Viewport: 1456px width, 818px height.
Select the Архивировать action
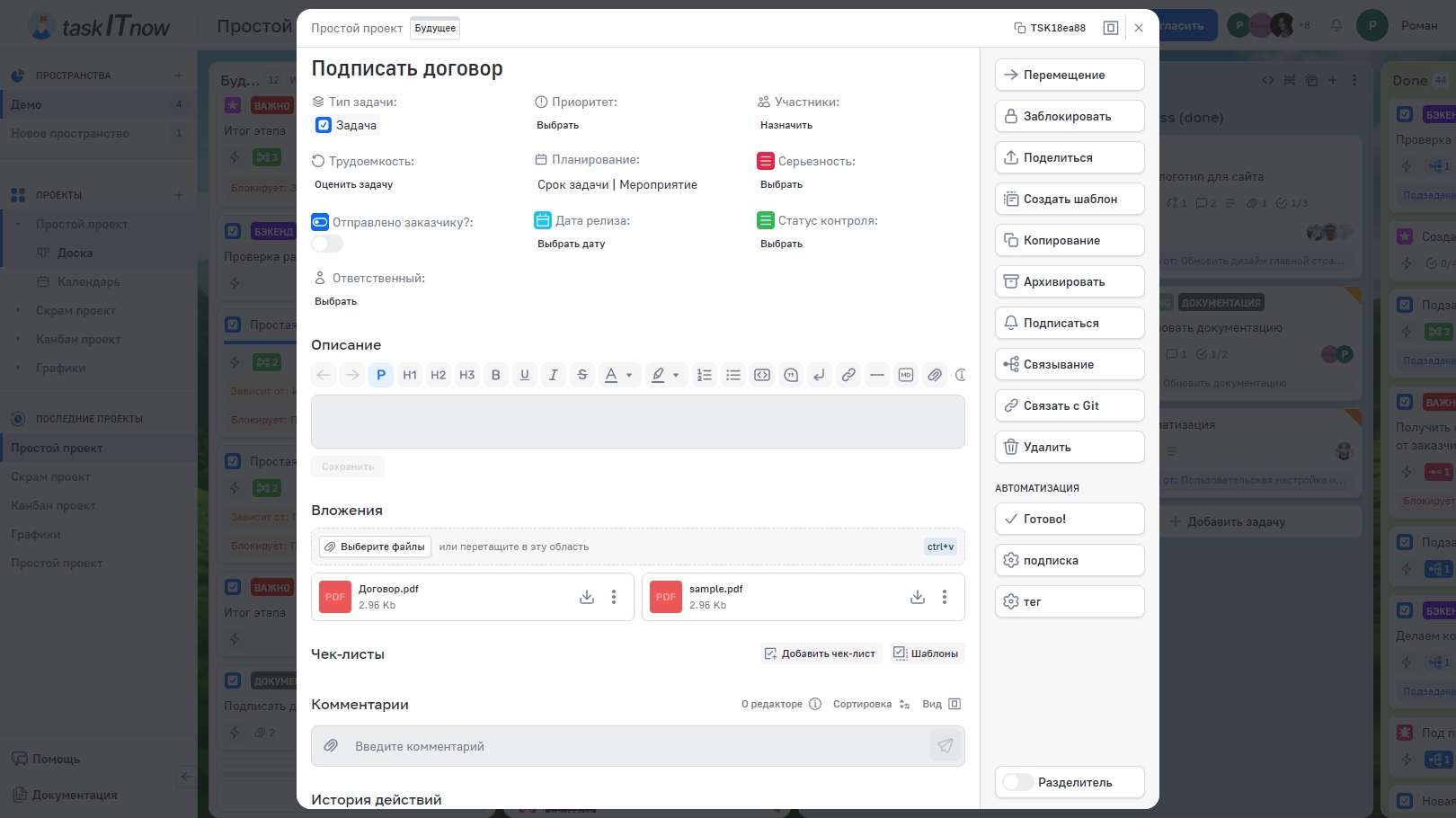click(1069, 281)
